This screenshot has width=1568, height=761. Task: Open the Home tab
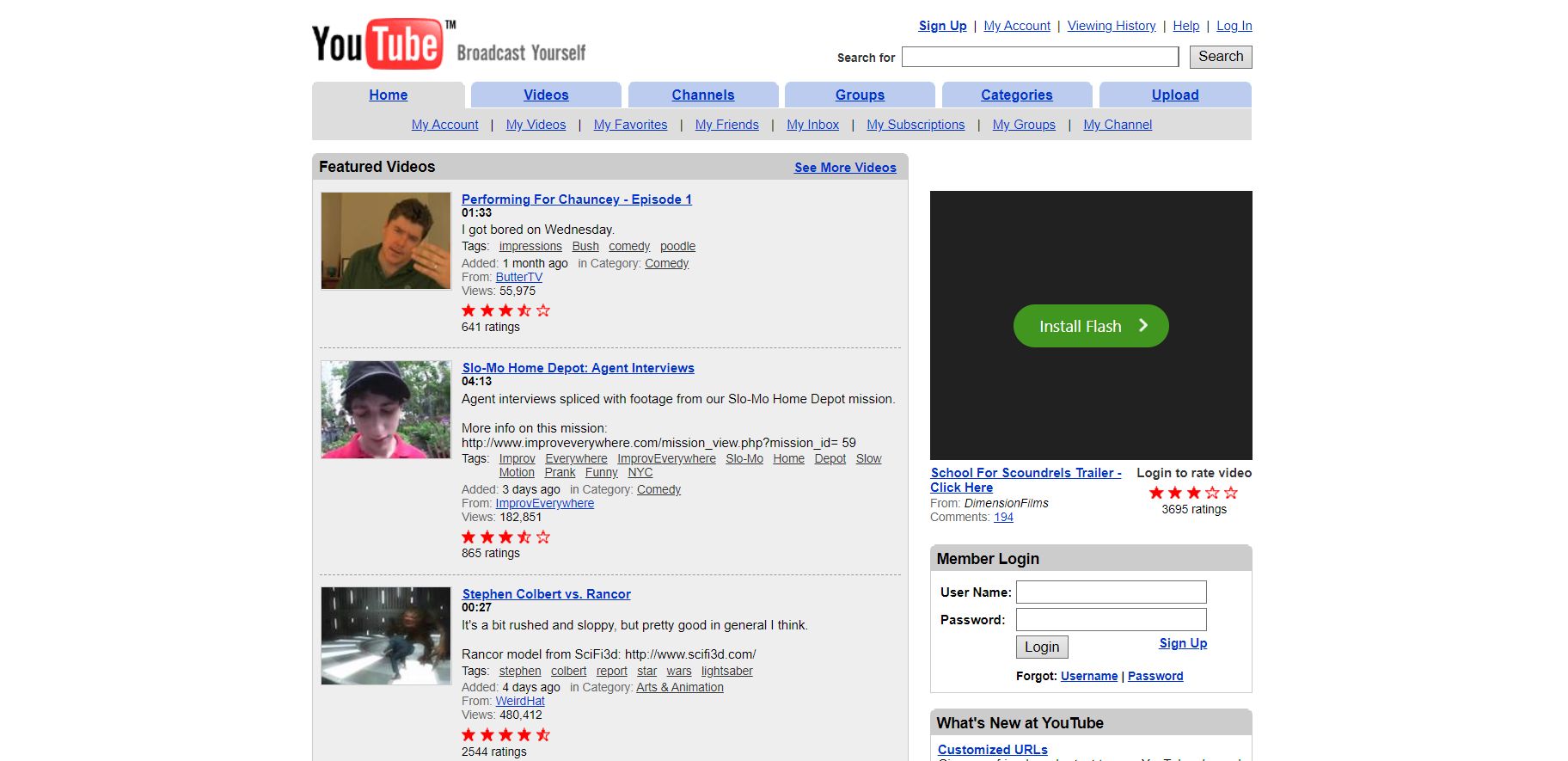[389, 95]
